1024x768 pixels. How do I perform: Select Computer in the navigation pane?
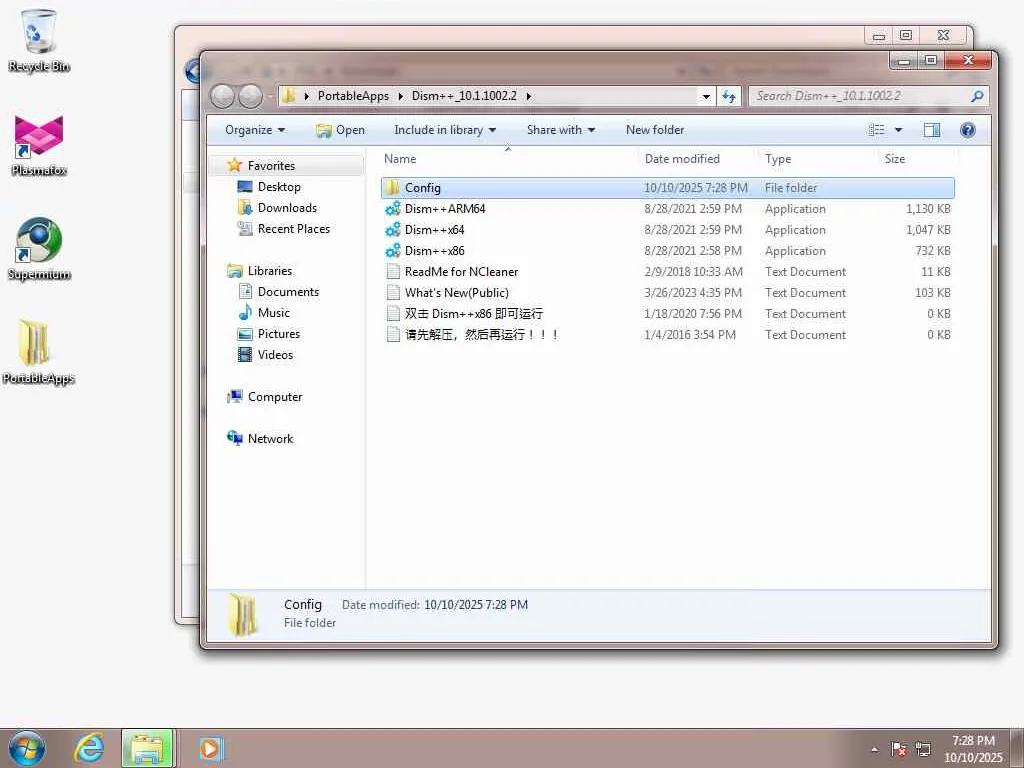tap(275, 396)
